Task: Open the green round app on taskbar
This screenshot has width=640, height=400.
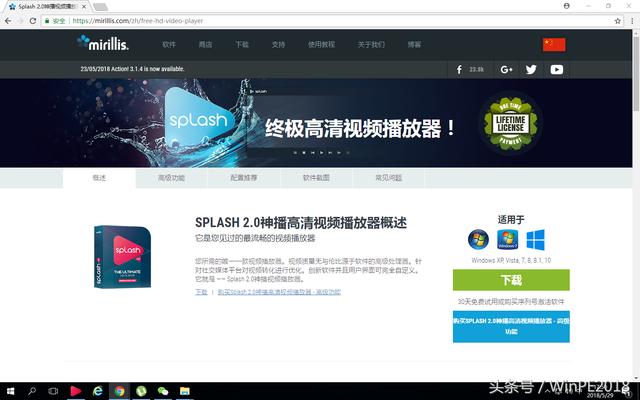Action: click(x=141, y=391)
